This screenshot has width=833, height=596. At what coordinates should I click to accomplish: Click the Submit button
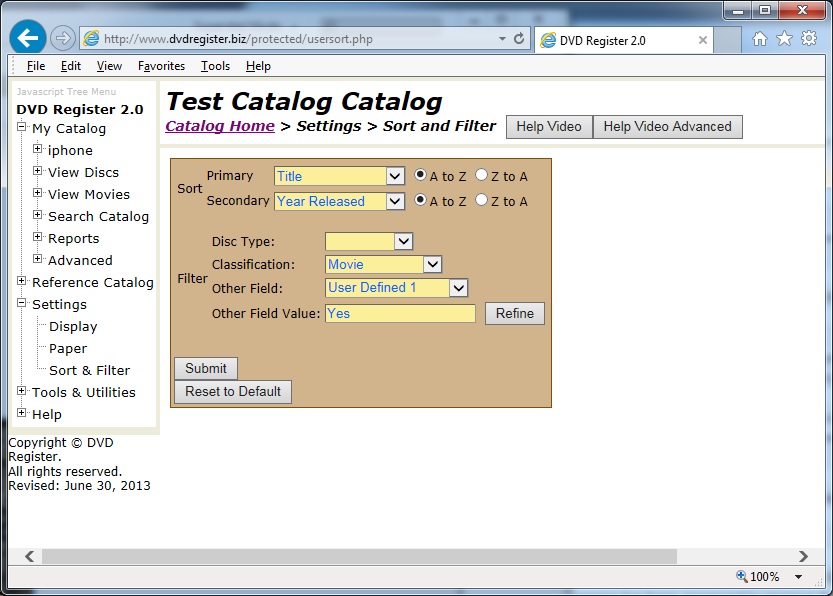point(206,368)
